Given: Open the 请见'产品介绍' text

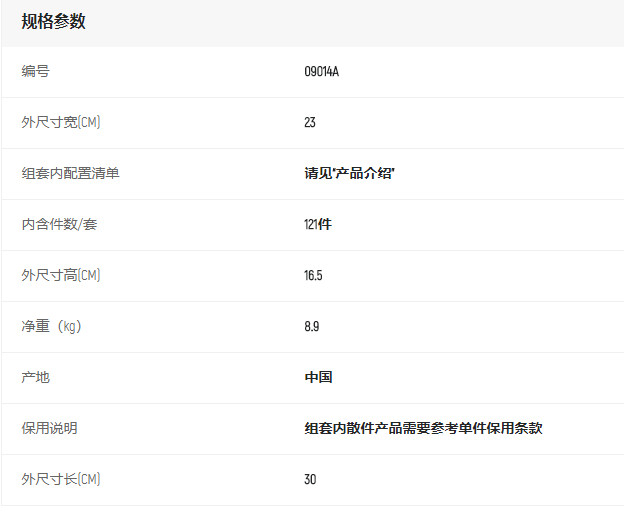Looking at the screenshot, I should [x=350, y=174].
